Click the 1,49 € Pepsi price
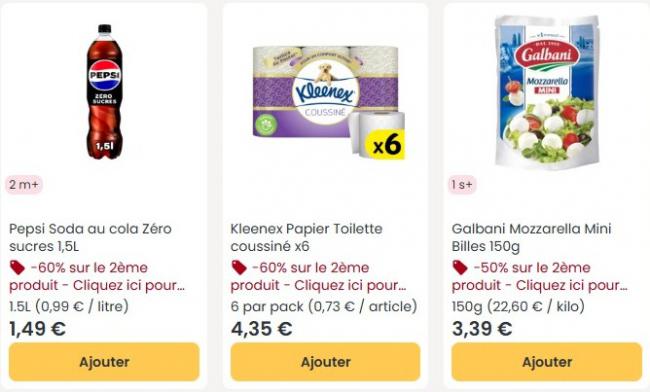 coord(37,329)
